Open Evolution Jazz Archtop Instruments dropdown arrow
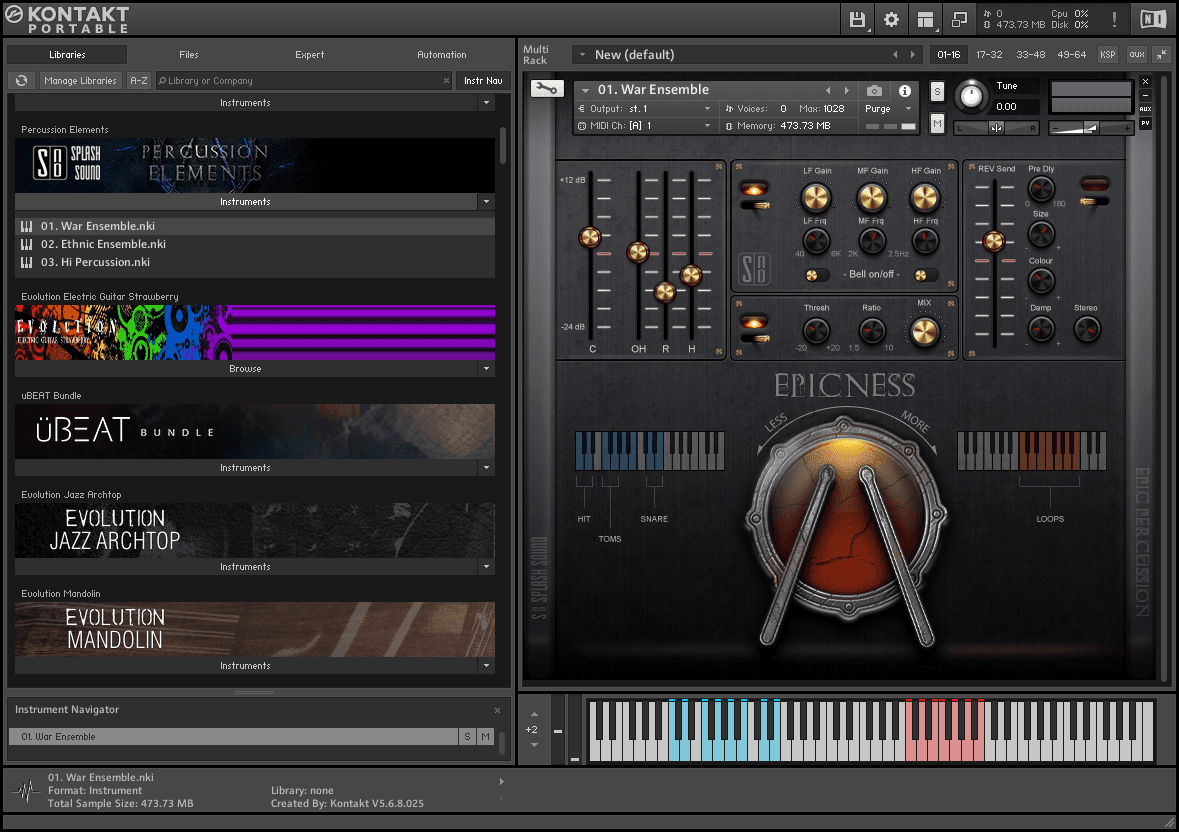This screenshot has height=832, width=1179. 486,567
